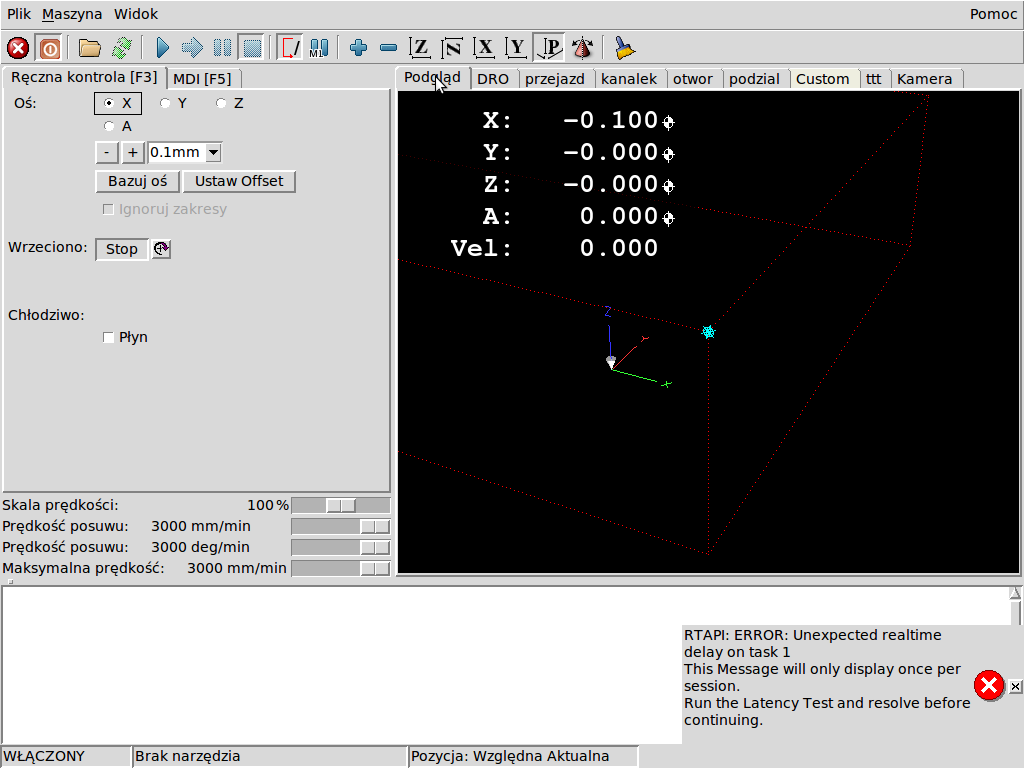The image size is (1024, 768).
Task: Click the cyan tool marker in preview
Action: click(x=709, y=332)
